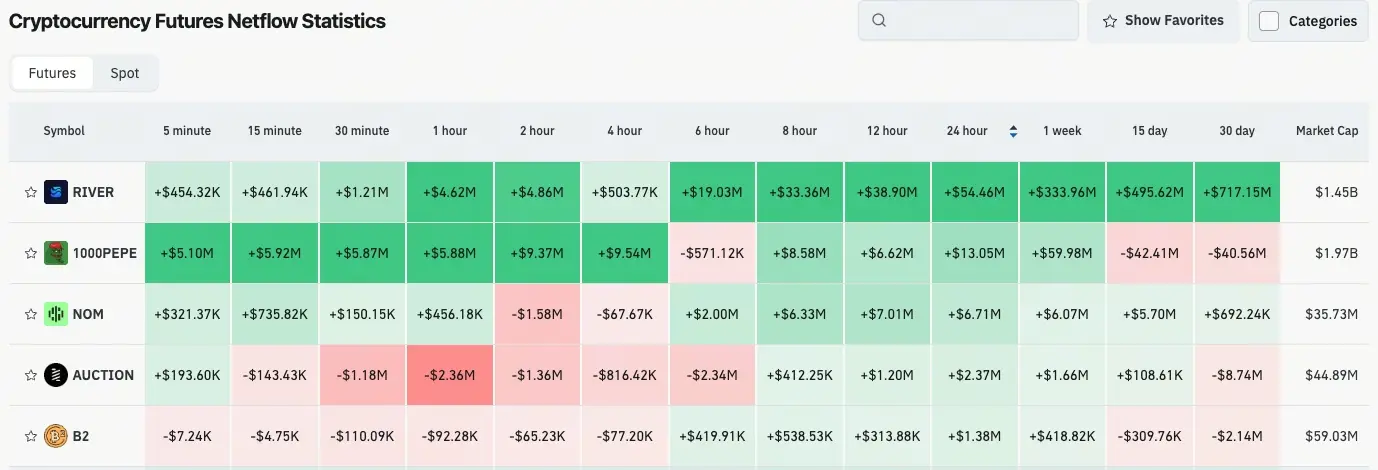Sort by the 2 hour column header

tap(537, 131)
